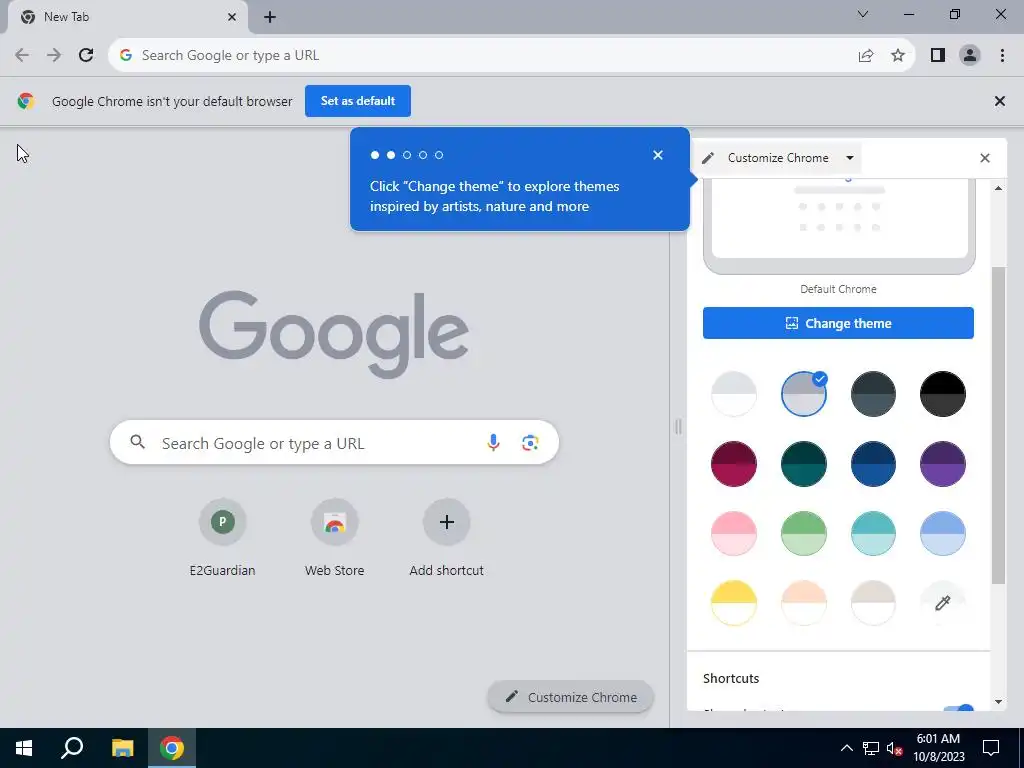Open the side panel icon in toolbar

(x=938, y=56)
